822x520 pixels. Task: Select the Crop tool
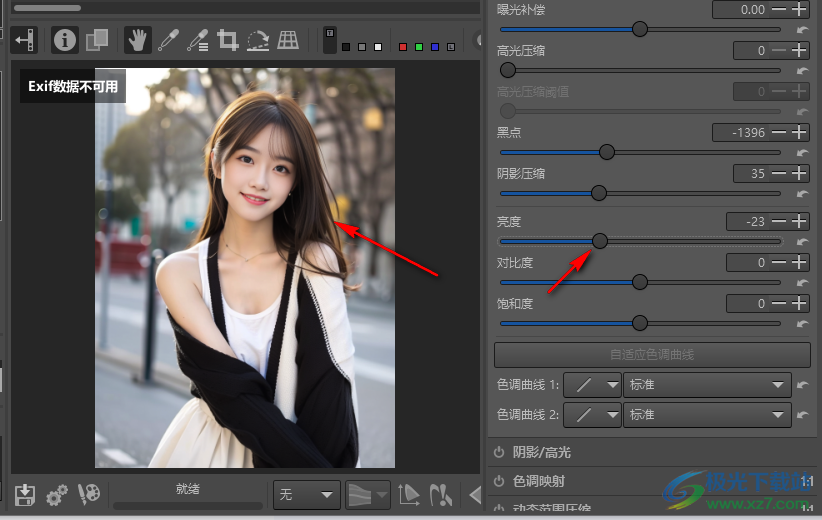228,40
